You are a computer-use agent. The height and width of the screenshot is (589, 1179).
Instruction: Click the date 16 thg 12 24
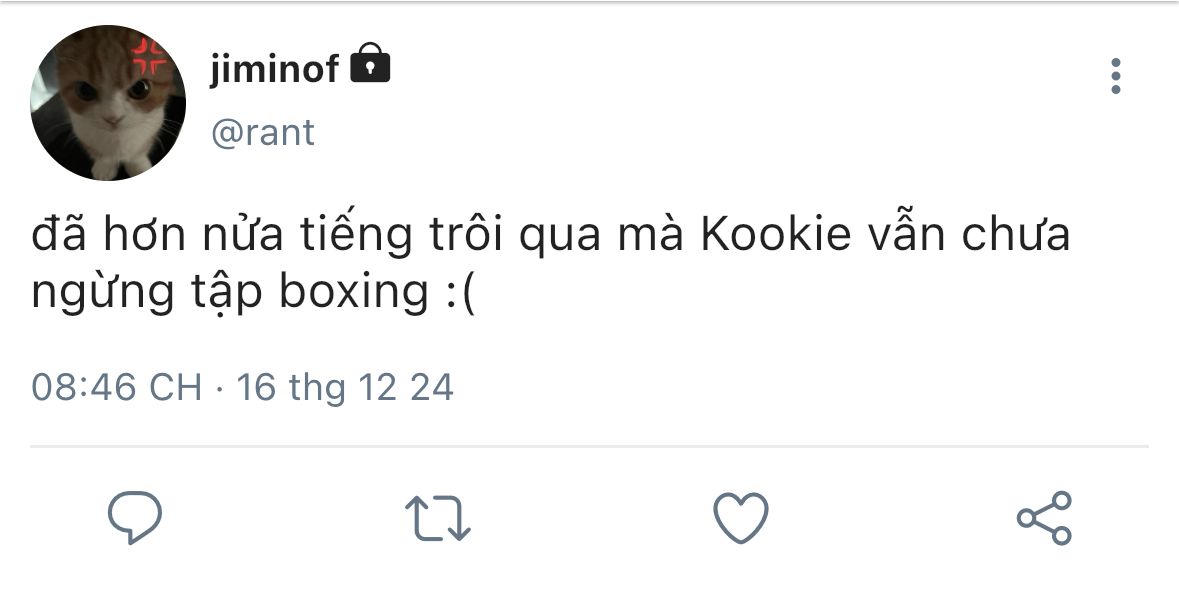pos(345,388)
